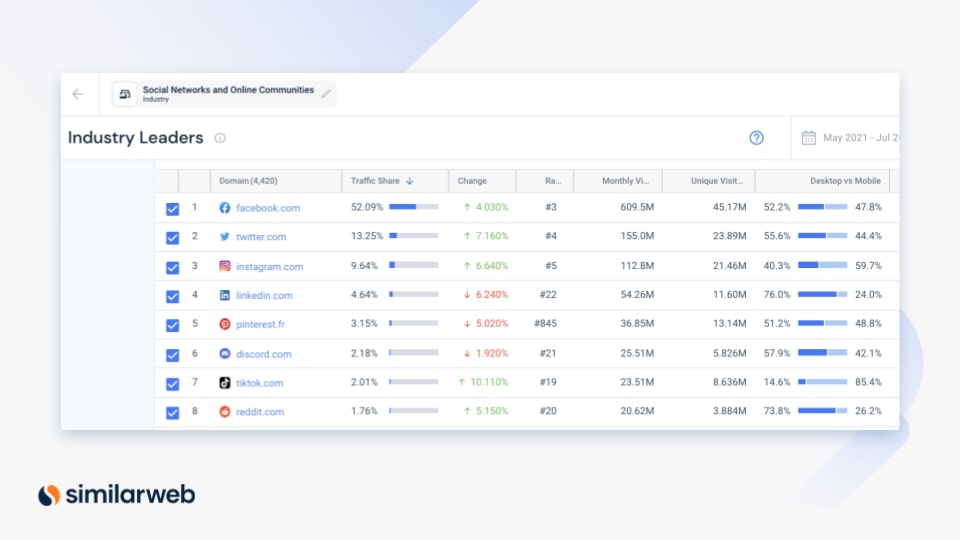960x540 pixels.
Task: Open the help question mark icon
Action: tap(757, 138)
